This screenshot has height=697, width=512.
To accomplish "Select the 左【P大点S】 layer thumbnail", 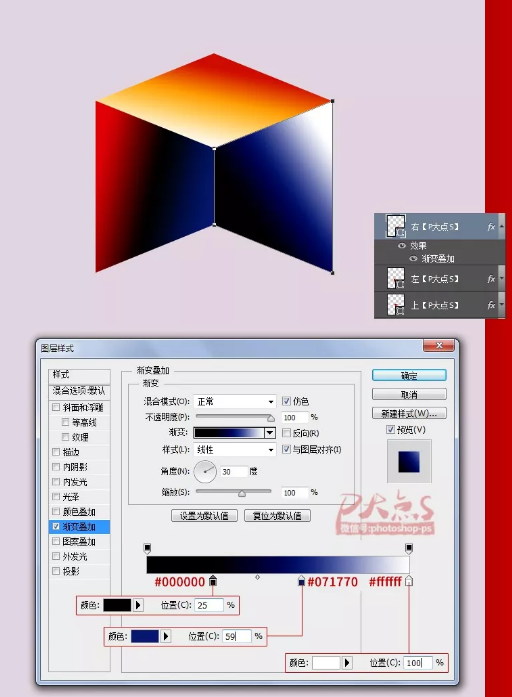I will (396, 278).
